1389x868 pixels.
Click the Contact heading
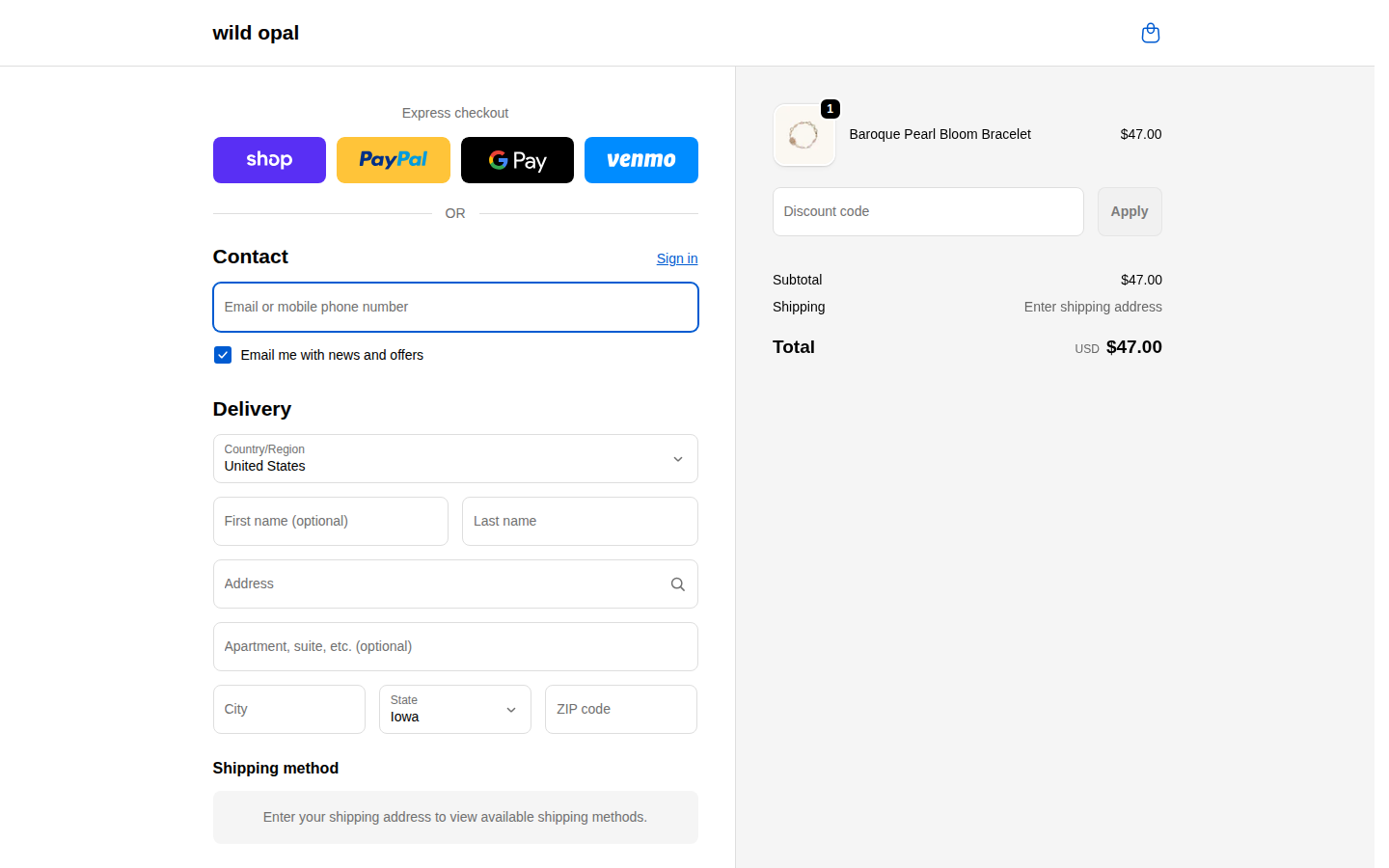pyautogui.click(x=251, y=257)
